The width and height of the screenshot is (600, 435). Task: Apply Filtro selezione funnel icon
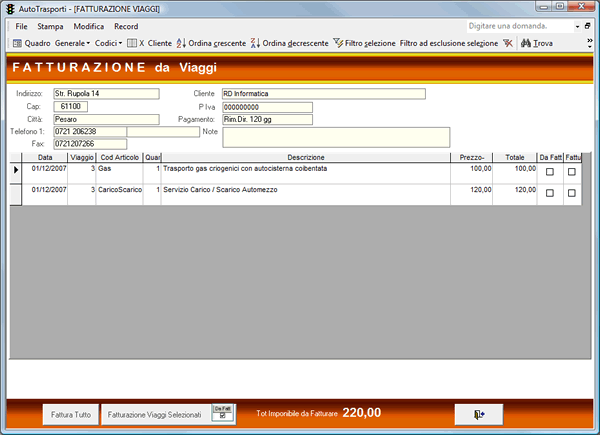click(x=338, y=43)
